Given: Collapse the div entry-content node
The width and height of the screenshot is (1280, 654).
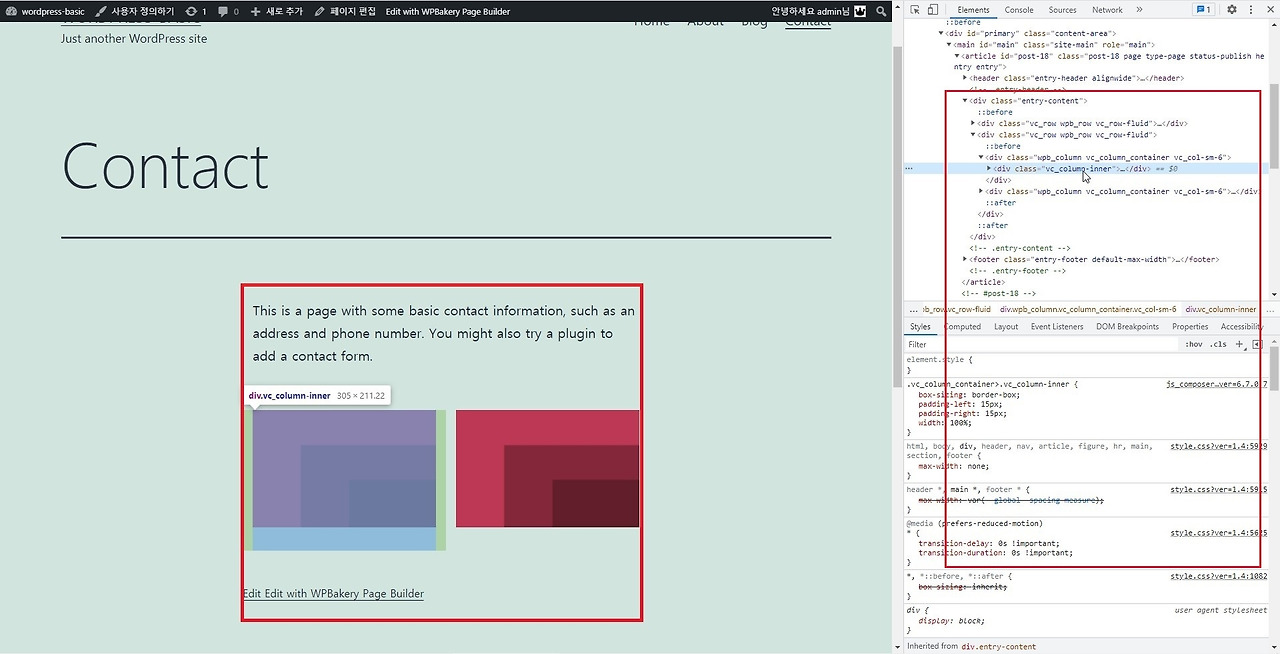Looking at the screenshot, I should (x=965, y=101).
